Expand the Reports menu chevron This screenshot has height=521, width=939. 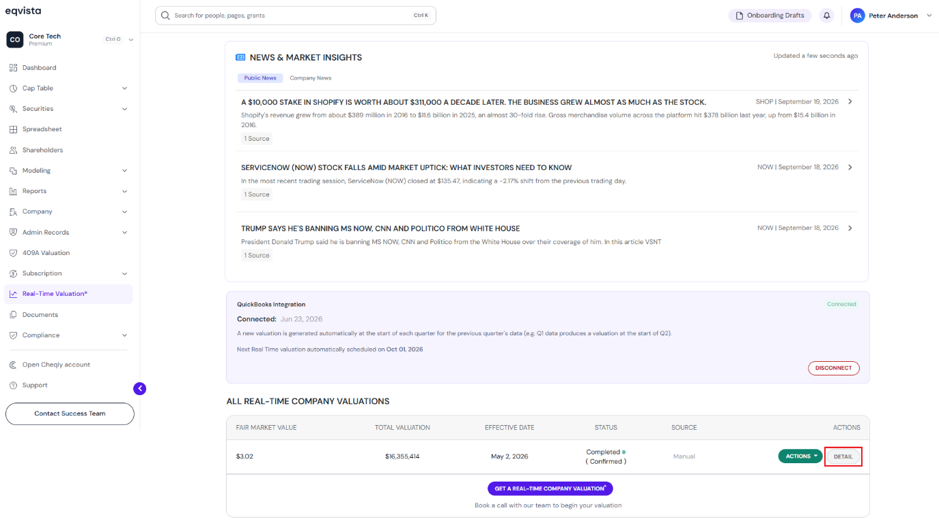pos(125,192)
